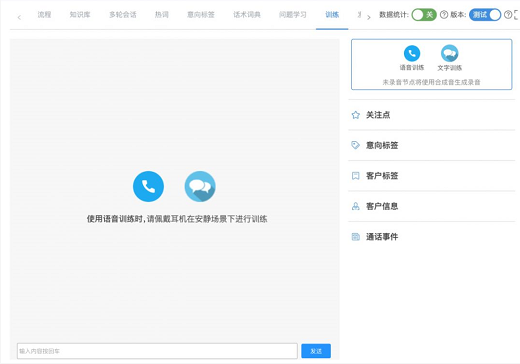Focus the 输入内容按回车 message field

click(157, 351)
